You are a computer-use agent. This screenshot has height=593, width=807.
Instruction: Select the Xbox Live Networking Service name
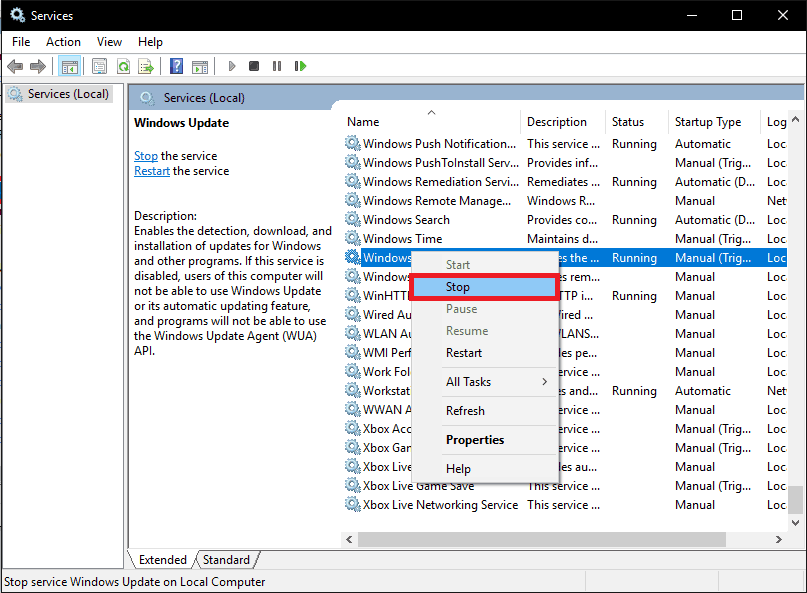pyautogui.click(x=440, y=505)
